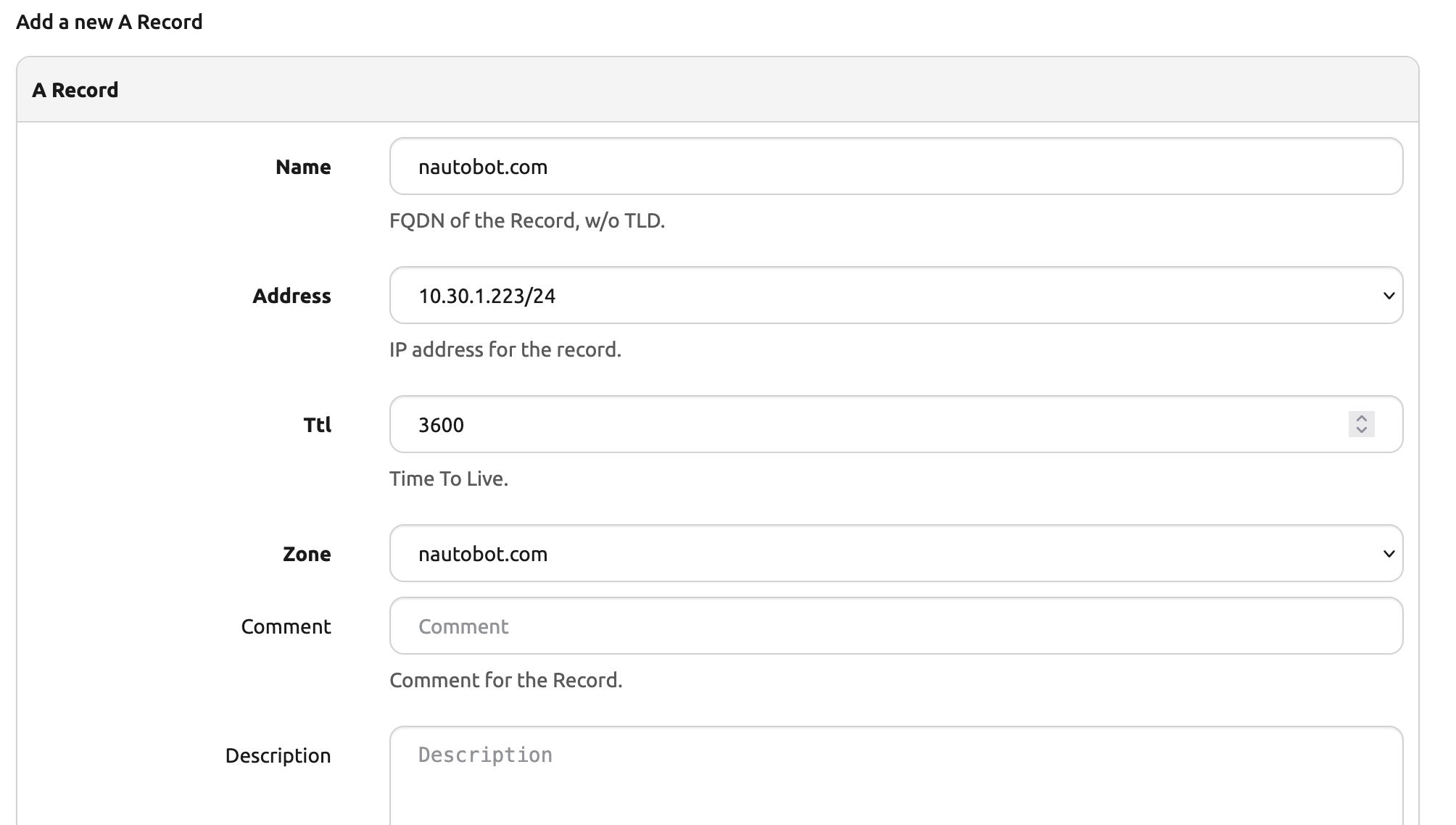Decrease Ttl with the down stepper arrow
This screenshot has height=825, width=1456.
1361,431
